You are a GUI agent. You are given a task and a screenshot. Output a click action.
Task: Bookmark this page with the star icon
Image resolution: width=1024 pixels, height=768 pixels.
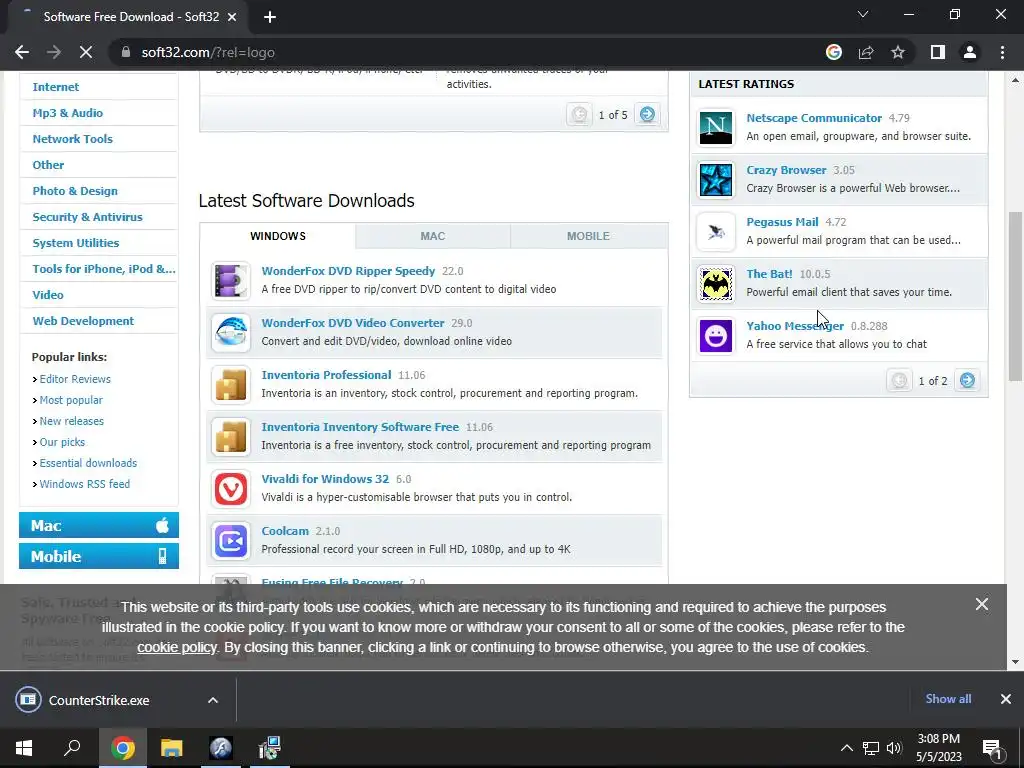898,52
